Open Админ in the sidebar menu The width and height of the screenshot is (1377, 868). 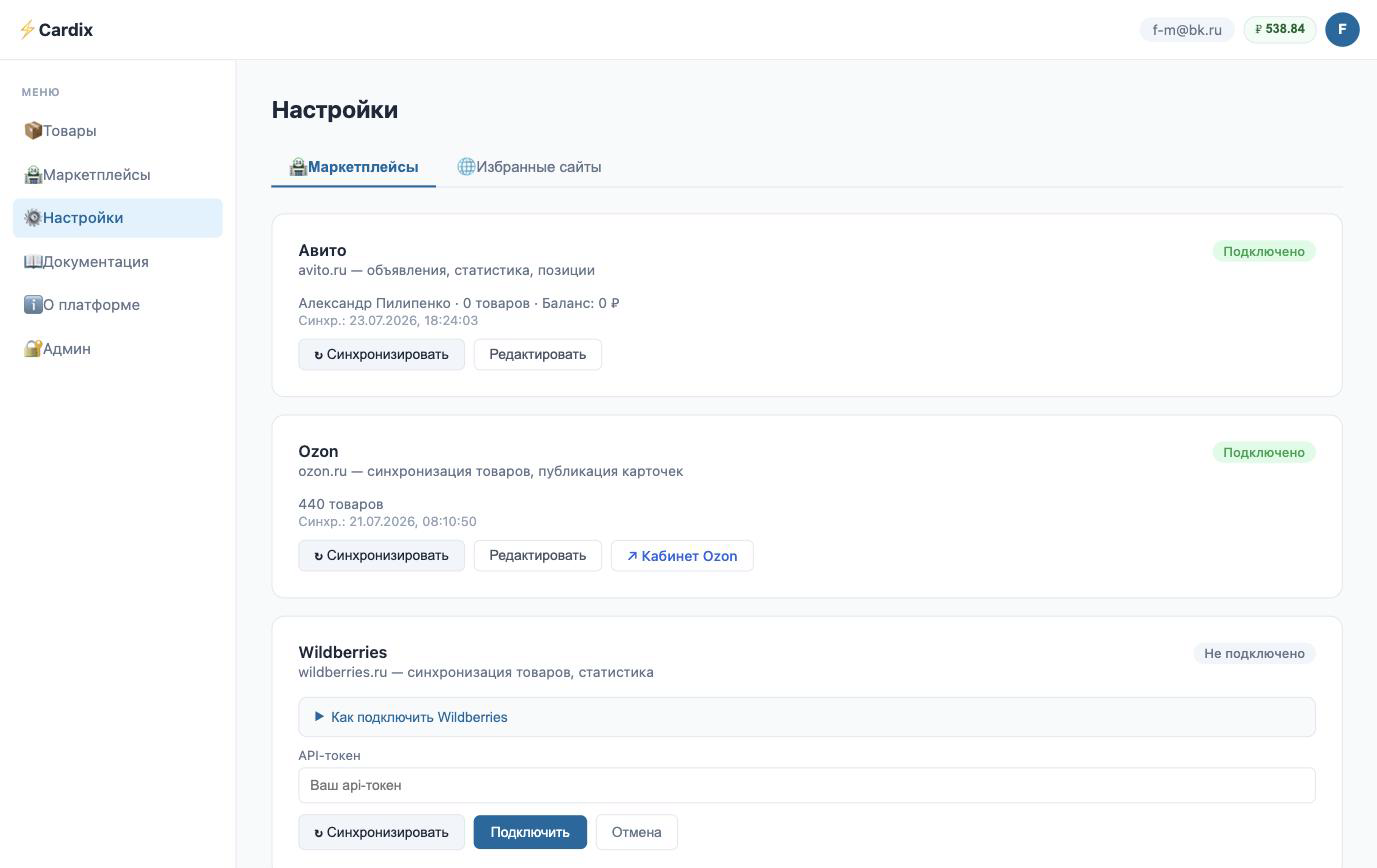118,349
